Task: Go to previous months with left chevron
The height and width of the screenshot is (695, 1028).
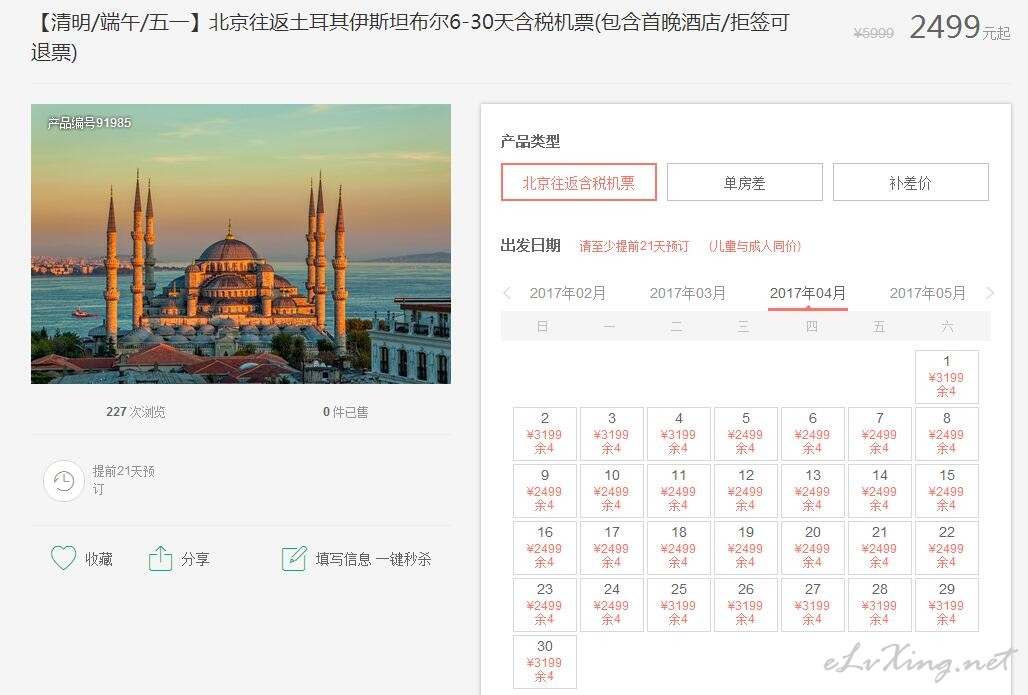Action: point(507,293)
